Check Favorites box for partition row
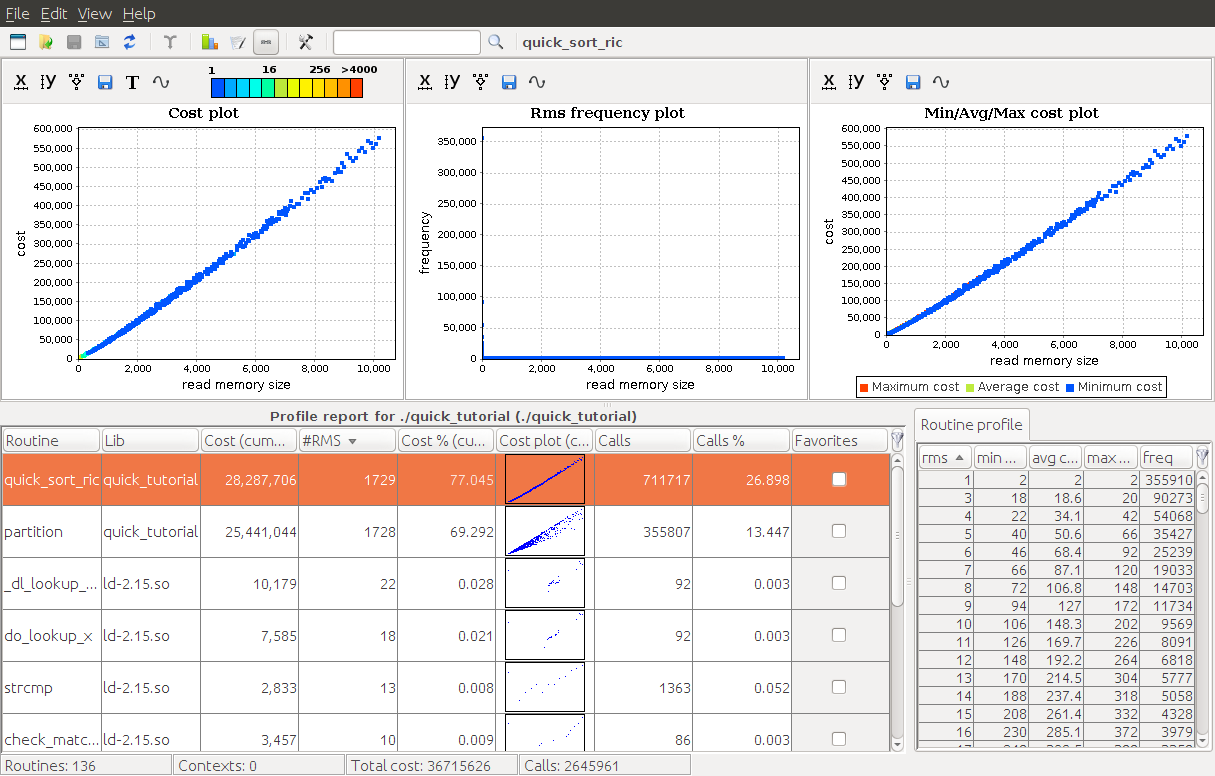 [x=839, y=531]
